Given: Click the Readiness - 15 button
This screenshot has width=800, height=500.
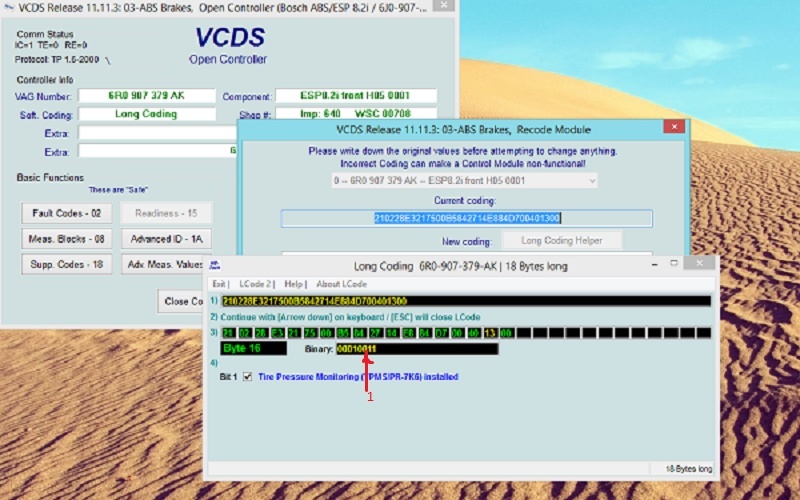Looking at the screenshot, I should 166,213.
